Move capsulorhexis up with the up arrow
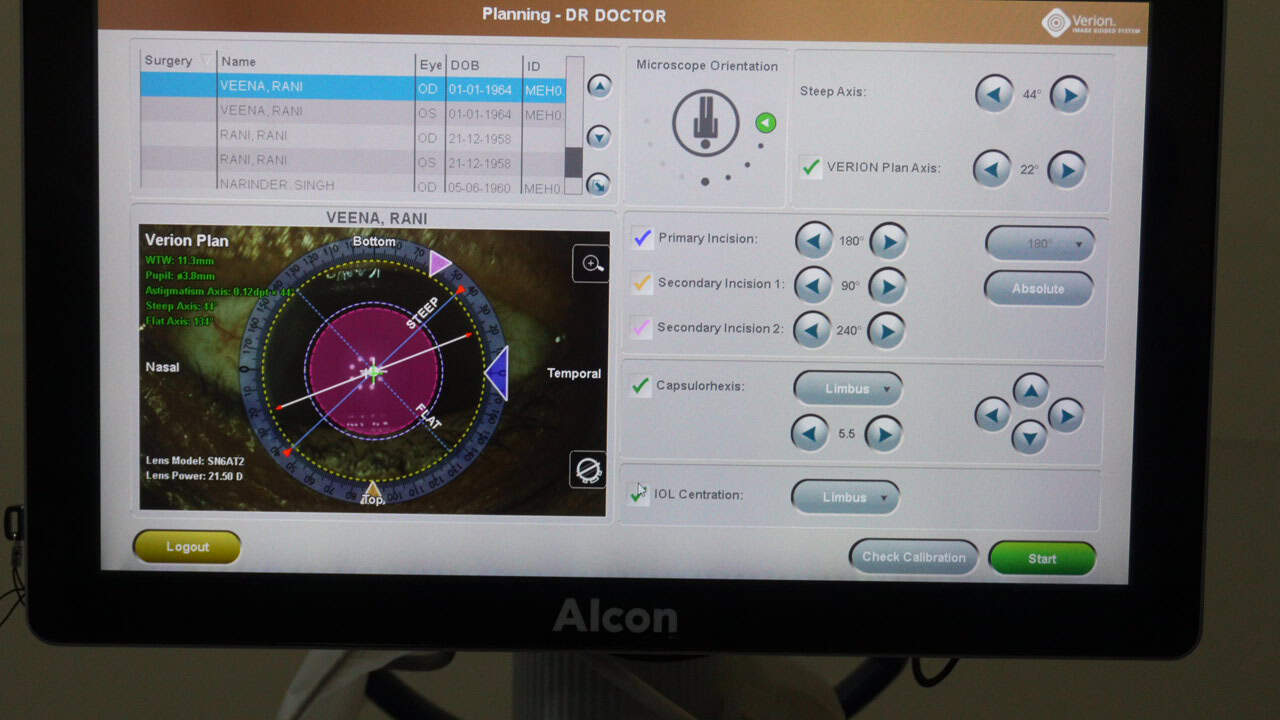 [1030, 390]
